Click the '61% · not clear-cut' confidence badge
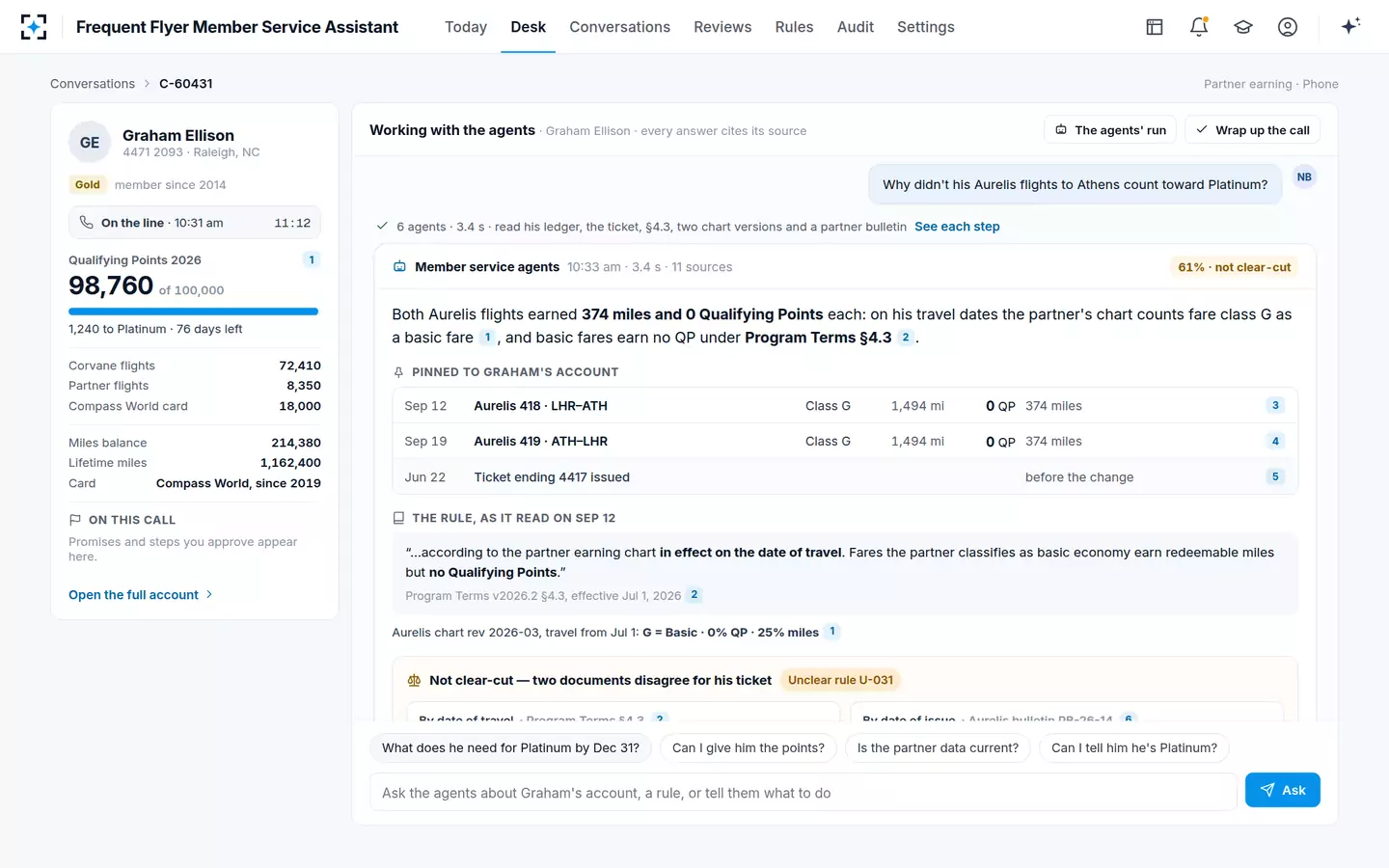The height and width of the screenshot is (868, 1389). click(x=1234, y=267)
